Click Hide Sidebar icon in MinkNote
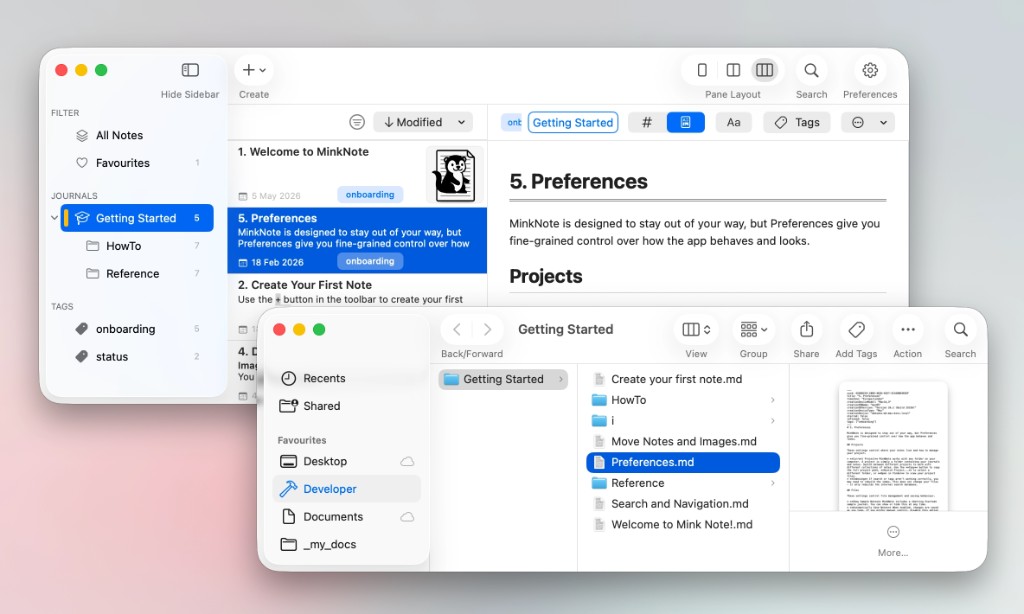1024x614 pixels. (190, 70)
